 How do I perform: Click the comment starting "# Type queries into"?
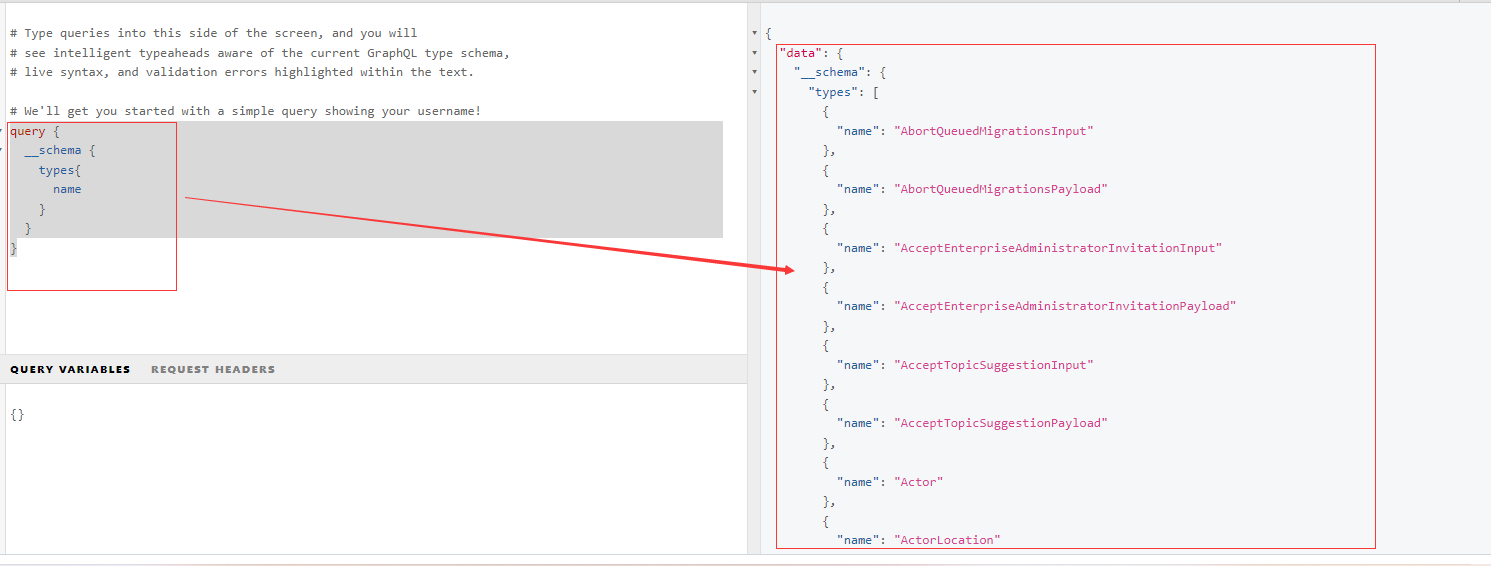tap(214, 33)
